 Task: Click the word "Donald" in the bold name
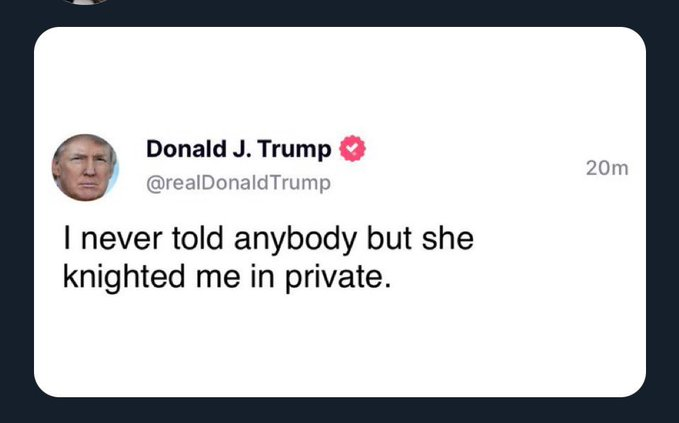187,149
